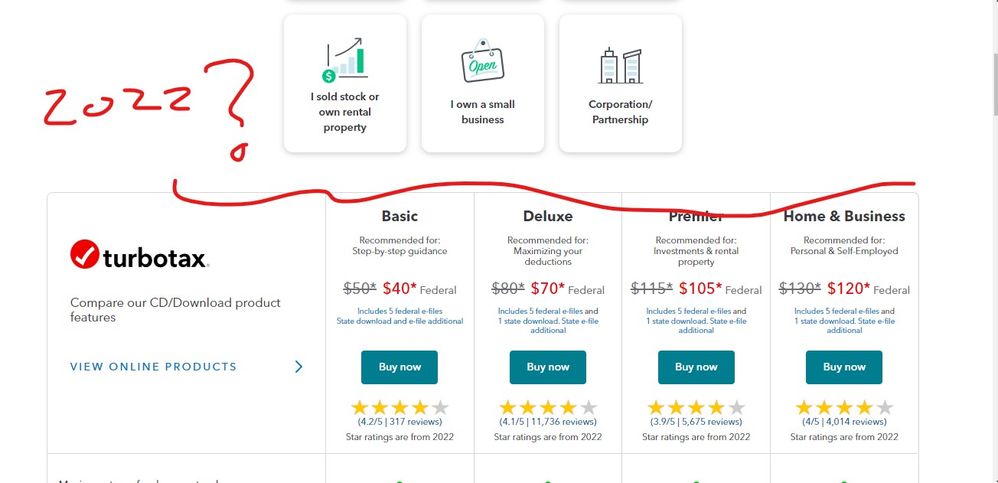Image resolution: width=998 pixels, height=483 pixels.
Task: Select the Corporation/Partnership card
Action: 621,83
